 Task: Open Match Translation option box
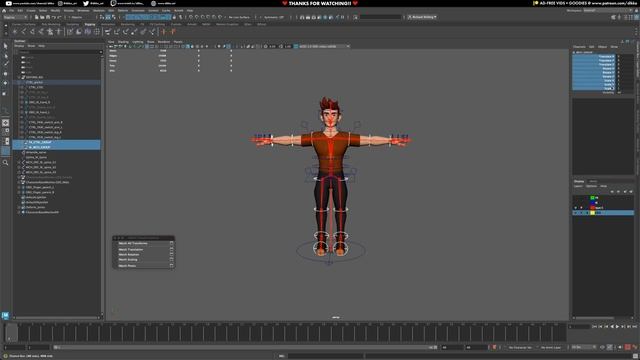[x=171, y=249]
